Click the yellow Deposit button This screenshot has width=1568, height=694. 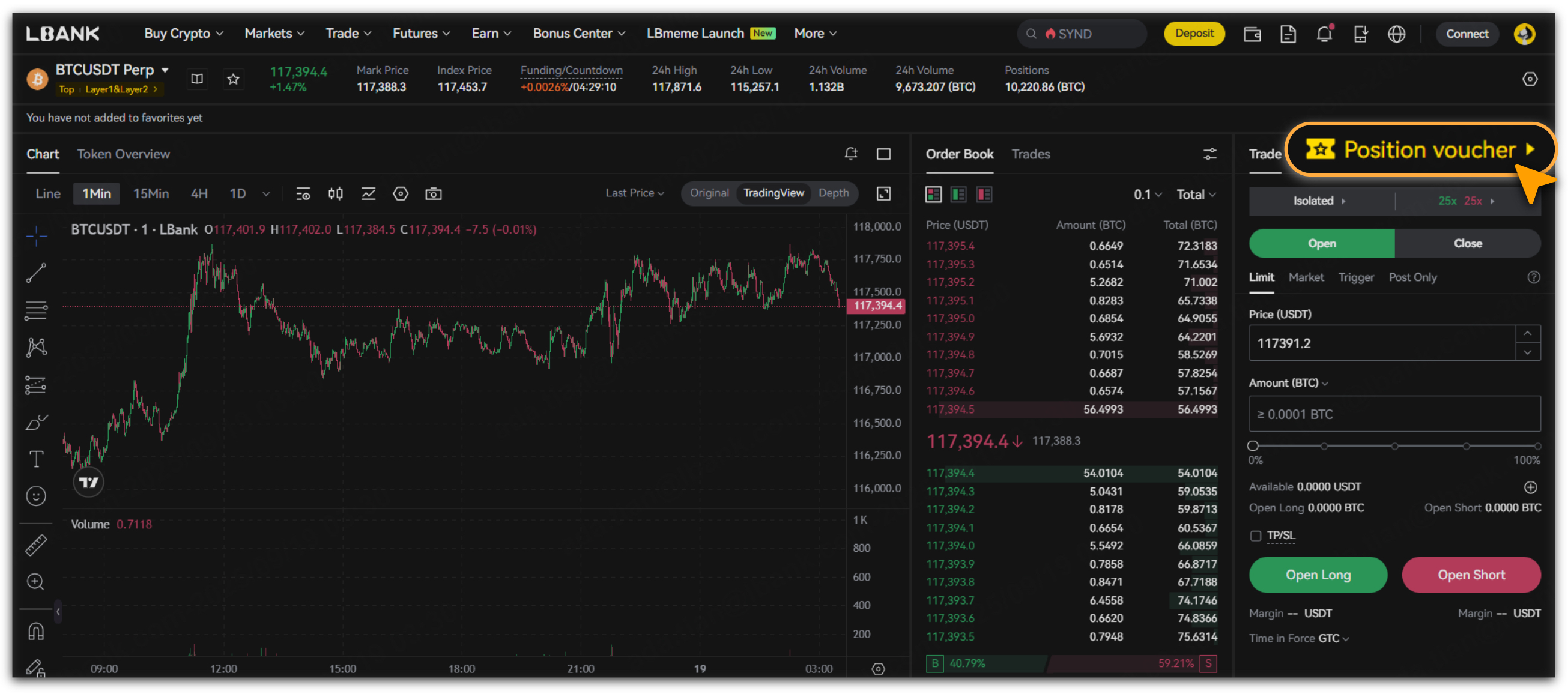pos(1194,34)
